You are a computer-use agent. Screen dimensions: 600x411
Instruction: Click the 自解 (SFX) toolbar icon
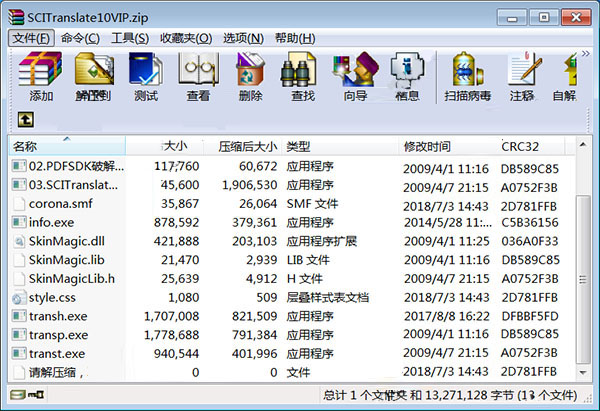coord(570,69)
